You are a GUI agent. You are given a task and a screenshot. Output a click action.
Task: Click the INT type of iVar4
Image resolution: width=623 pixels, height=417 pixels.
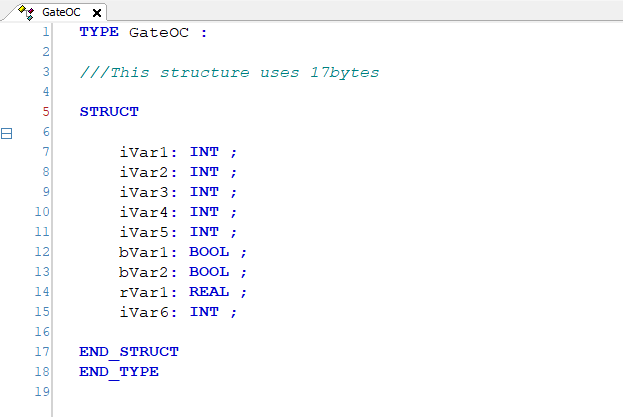(x=204, y=212)
